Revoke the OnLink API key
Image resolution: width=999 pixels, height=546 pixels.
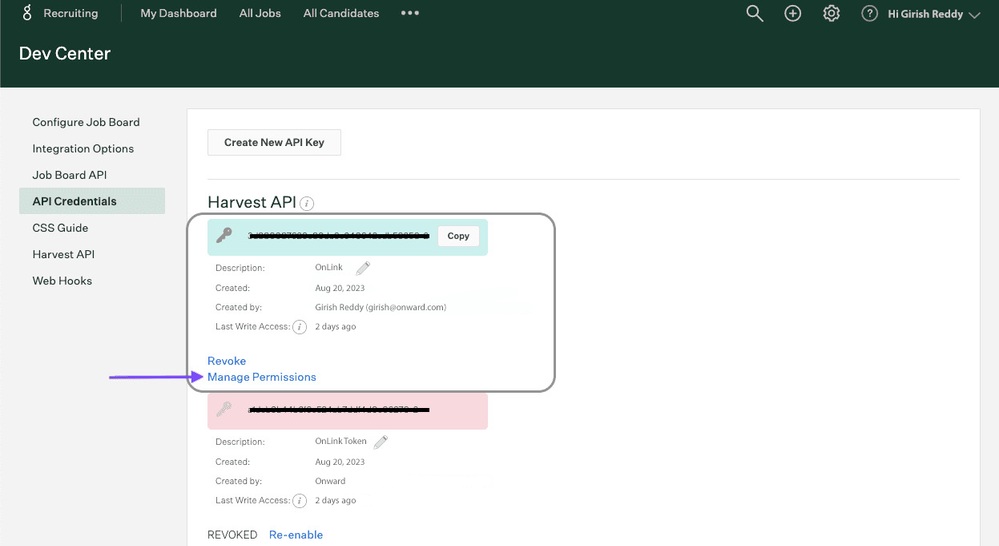click(226, 361)
